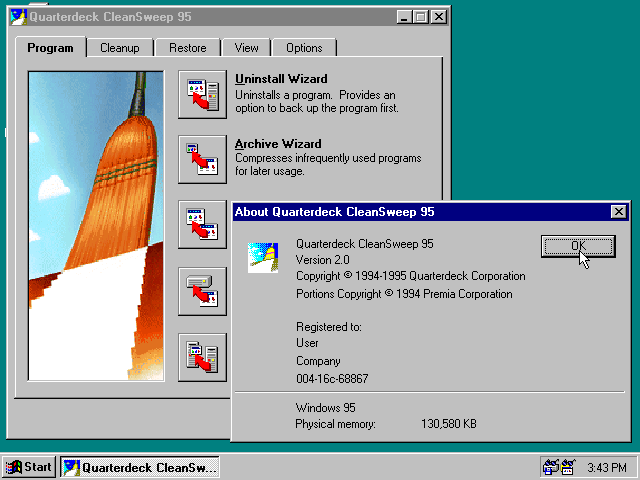Viewport: 640px width, 480px height.
Task: Maximize the Quarterdeck CleanSweep 95 window
Action: click(x=420, y=17)
